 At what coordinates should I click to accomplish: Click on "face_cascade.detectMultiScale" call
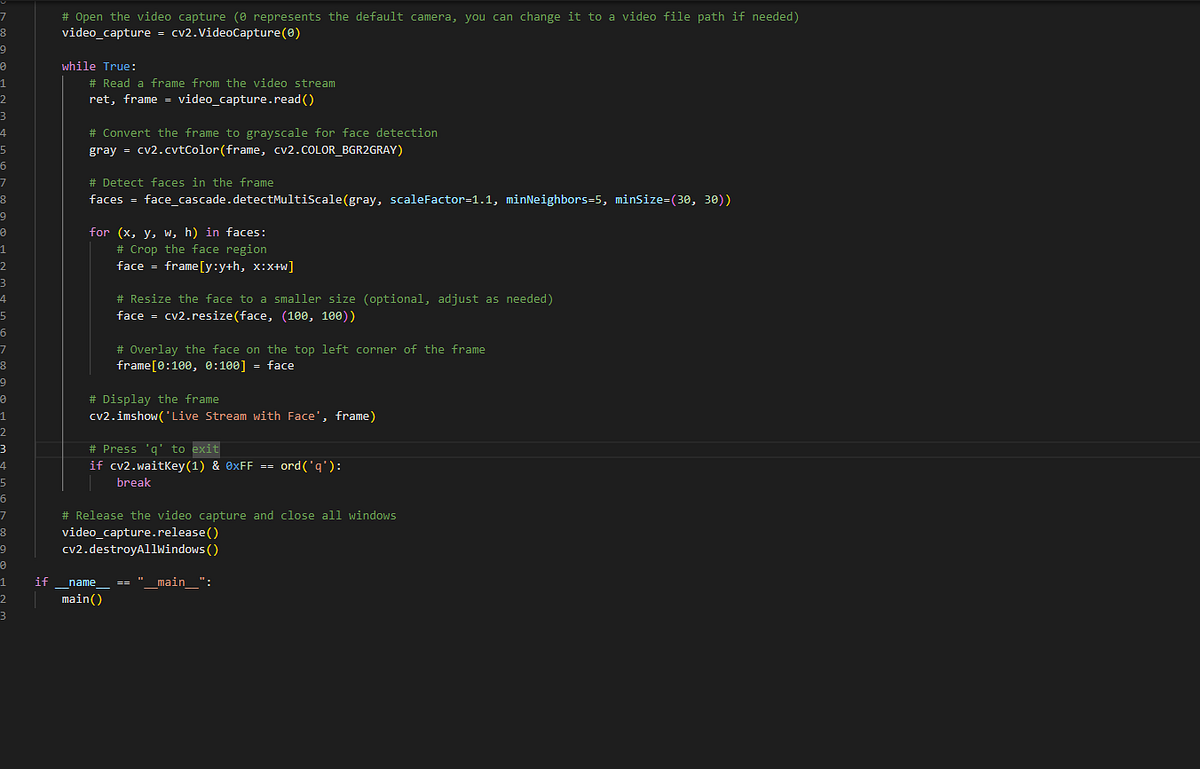click(x=243, y=200)
